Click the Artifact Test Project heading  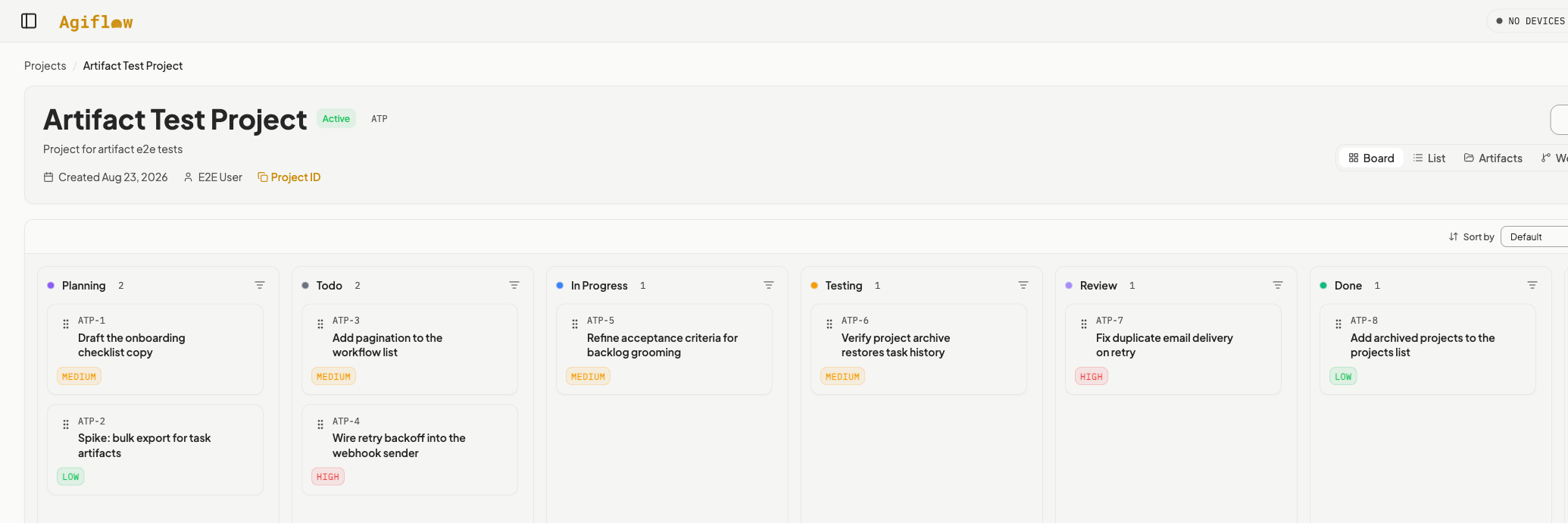[x=175, y=120]
